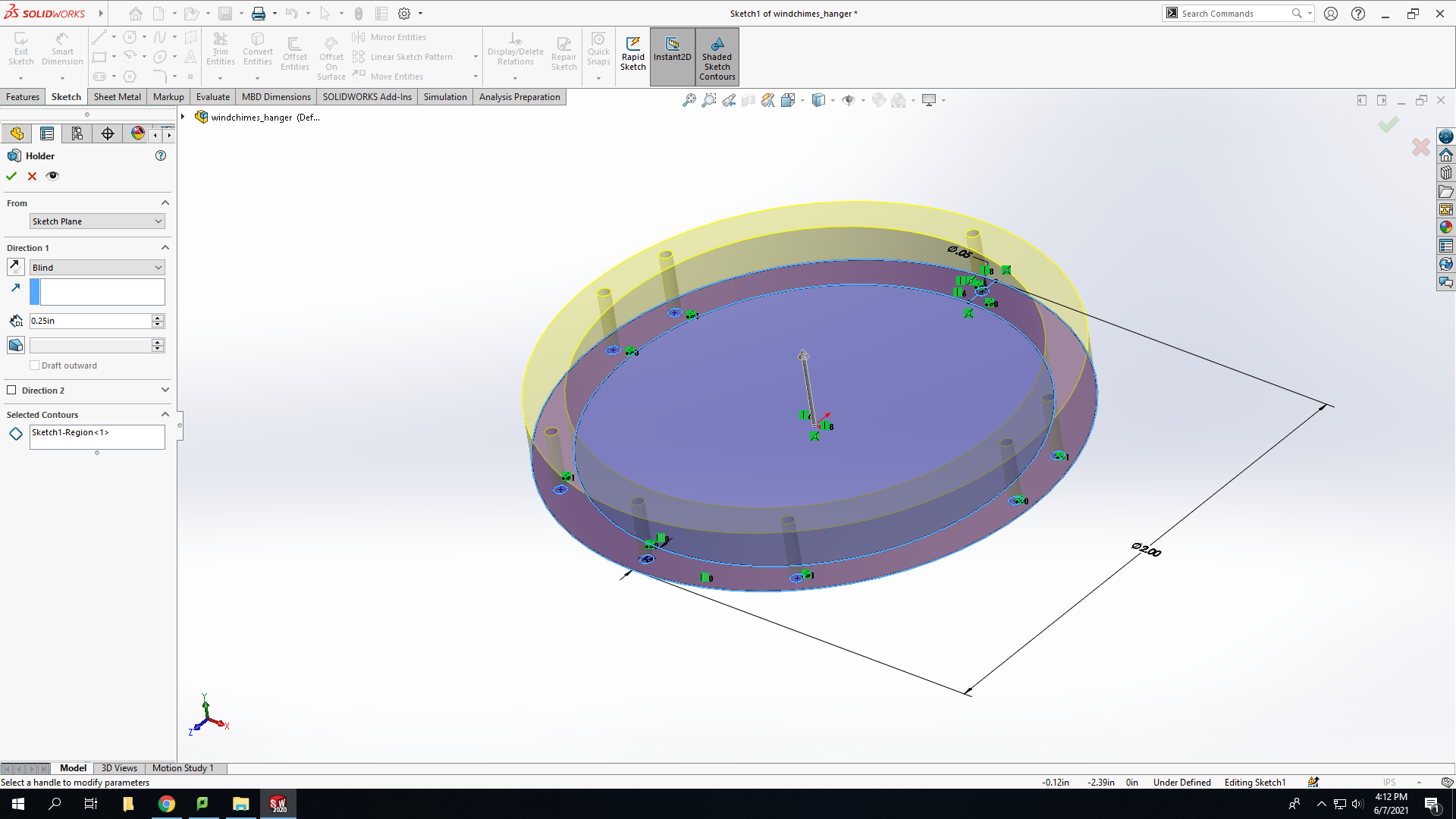Click the depth field showing 0.25in

pos(90,321)
